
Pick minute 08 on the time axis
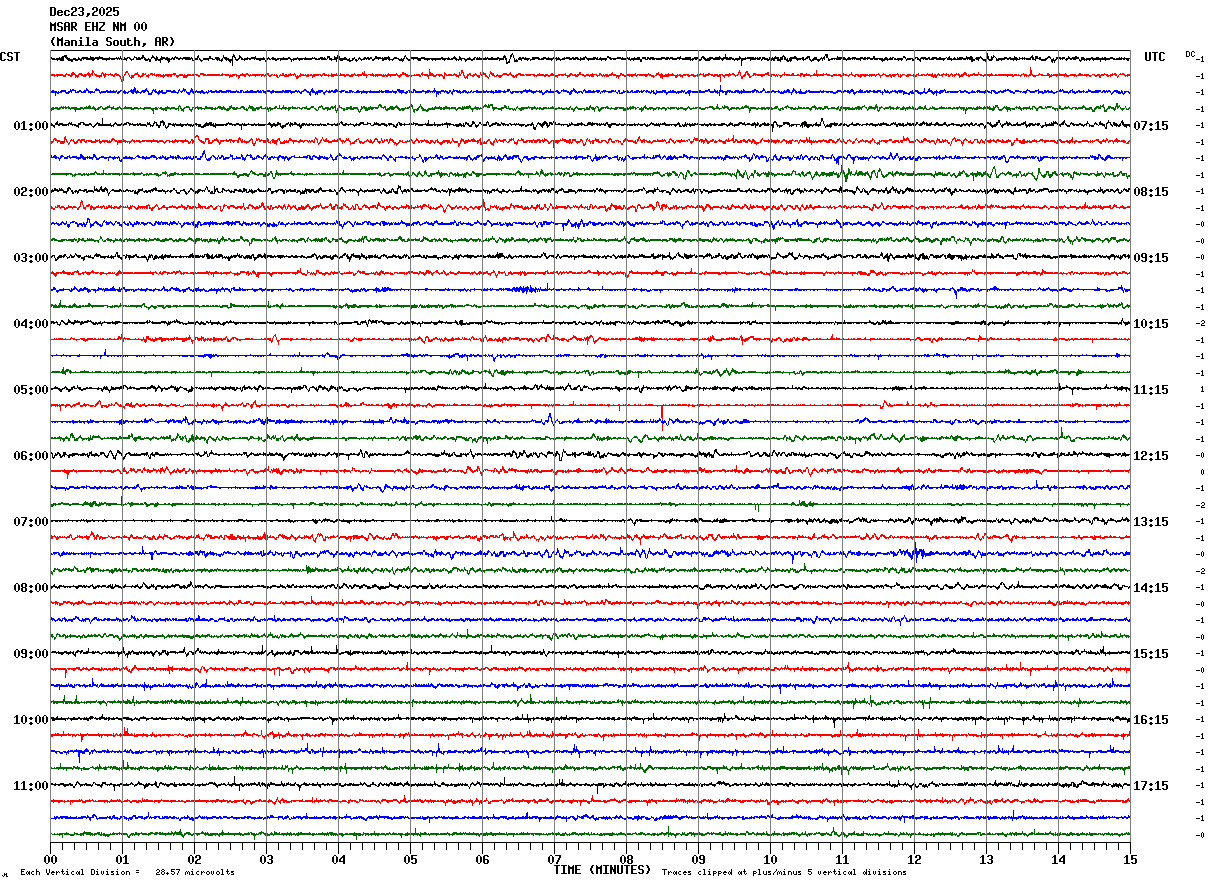coord(626,859)
